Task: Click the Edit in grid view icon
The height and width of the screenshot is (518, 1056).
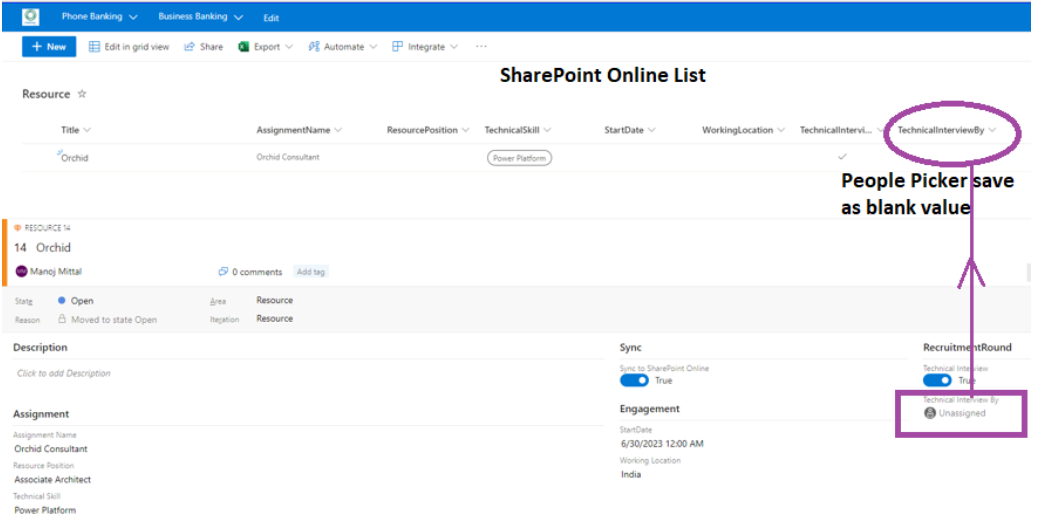Action: coord(94,46)
